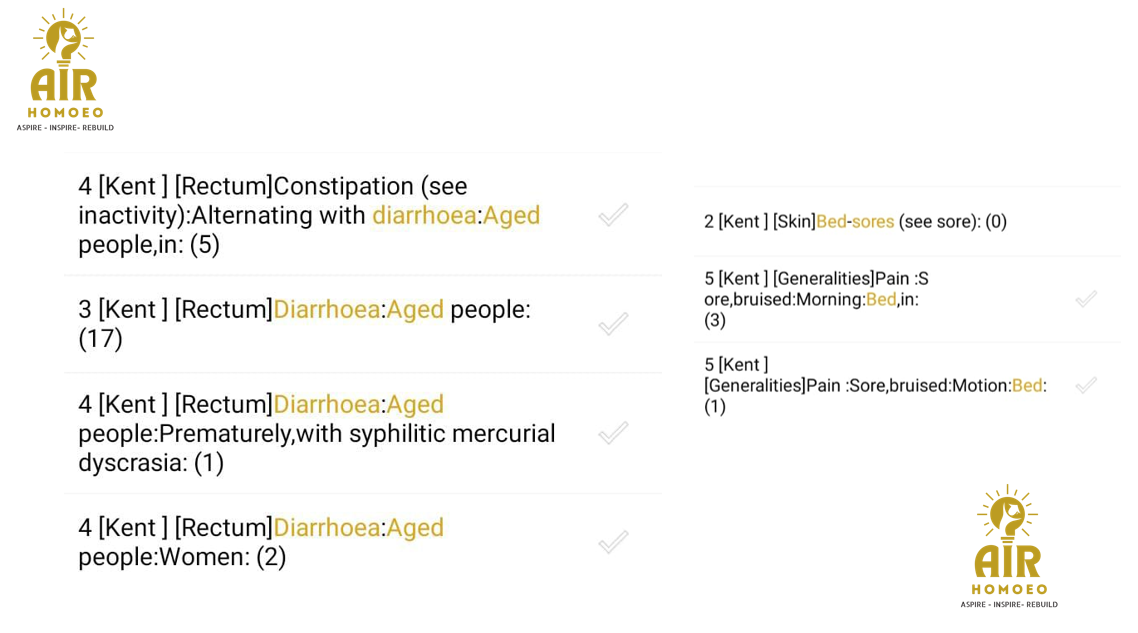Screen dimensions: 1138x633
Task: Click the highlighted "Bed-sores" text
Action: (x=855, y=222)
